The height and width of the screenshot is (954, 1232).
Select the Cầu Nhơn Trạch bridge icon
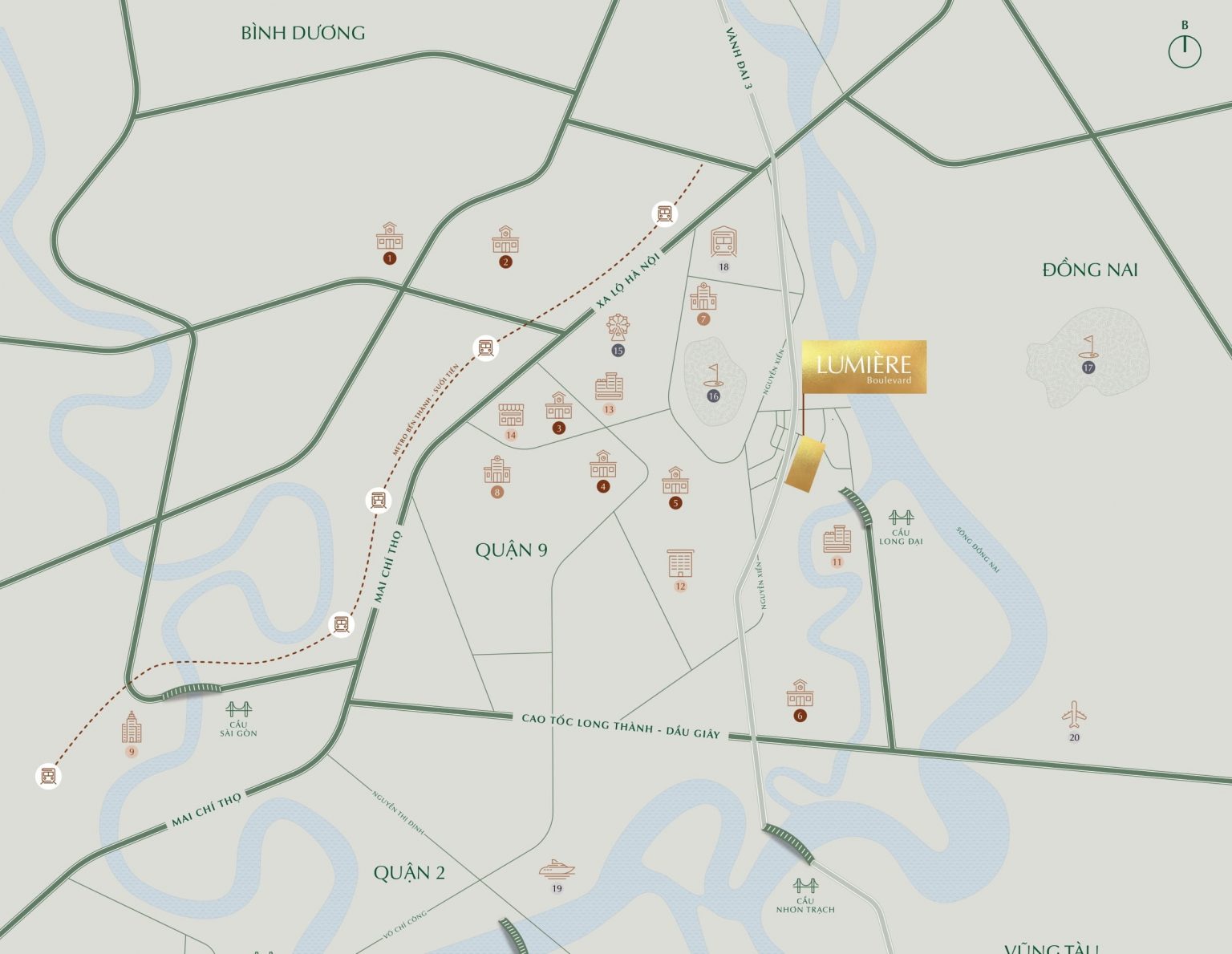[805, 886]
